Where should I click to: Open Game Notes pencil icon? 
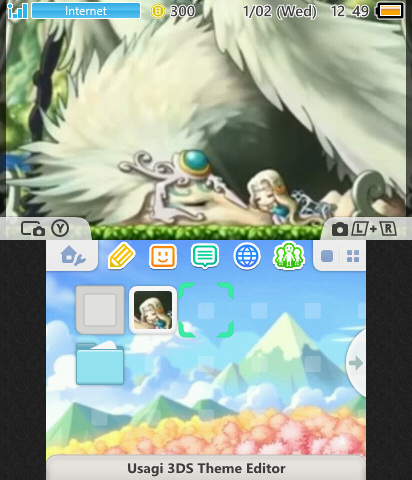tap(122, 256)
